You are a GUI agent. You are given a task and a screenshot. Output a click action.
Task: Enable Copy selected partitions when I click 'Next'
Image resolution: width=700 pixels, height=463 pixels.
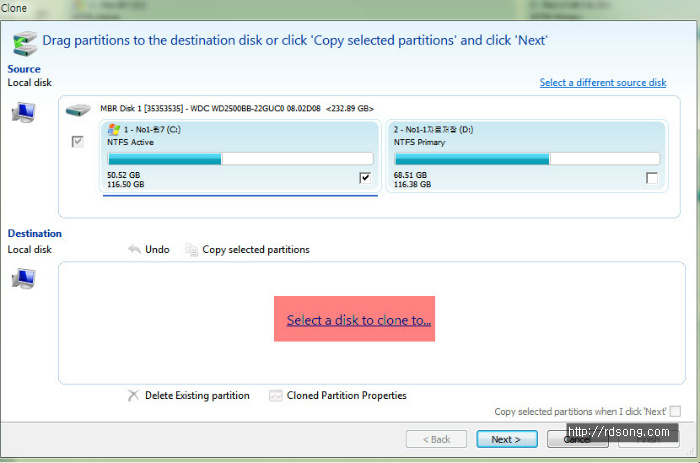pyautogui.click(x=675, y=412)
